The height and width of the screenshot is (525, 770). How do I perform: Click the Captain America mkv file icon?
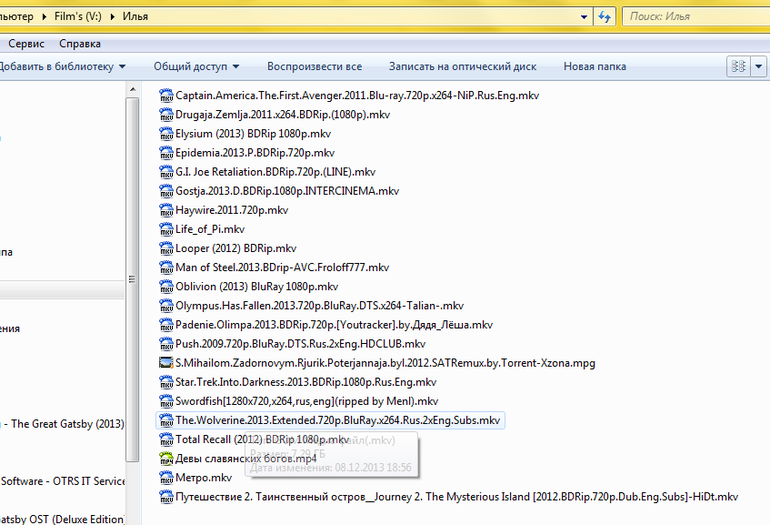(167, 96)
